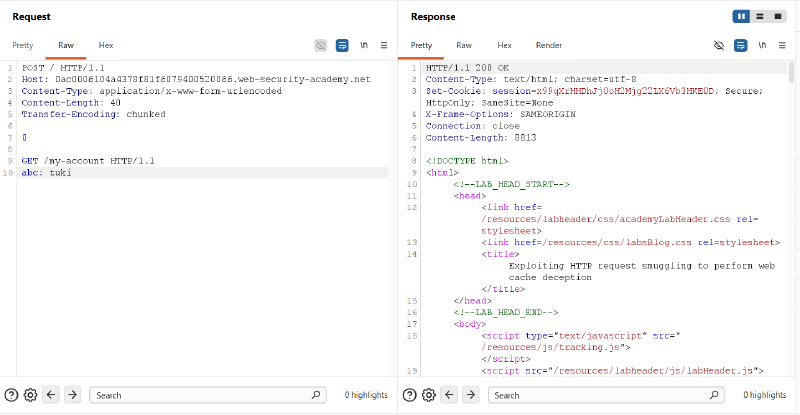
Task: Click the Request search input field
Action: pyautogui.click(x=208, y=395)
